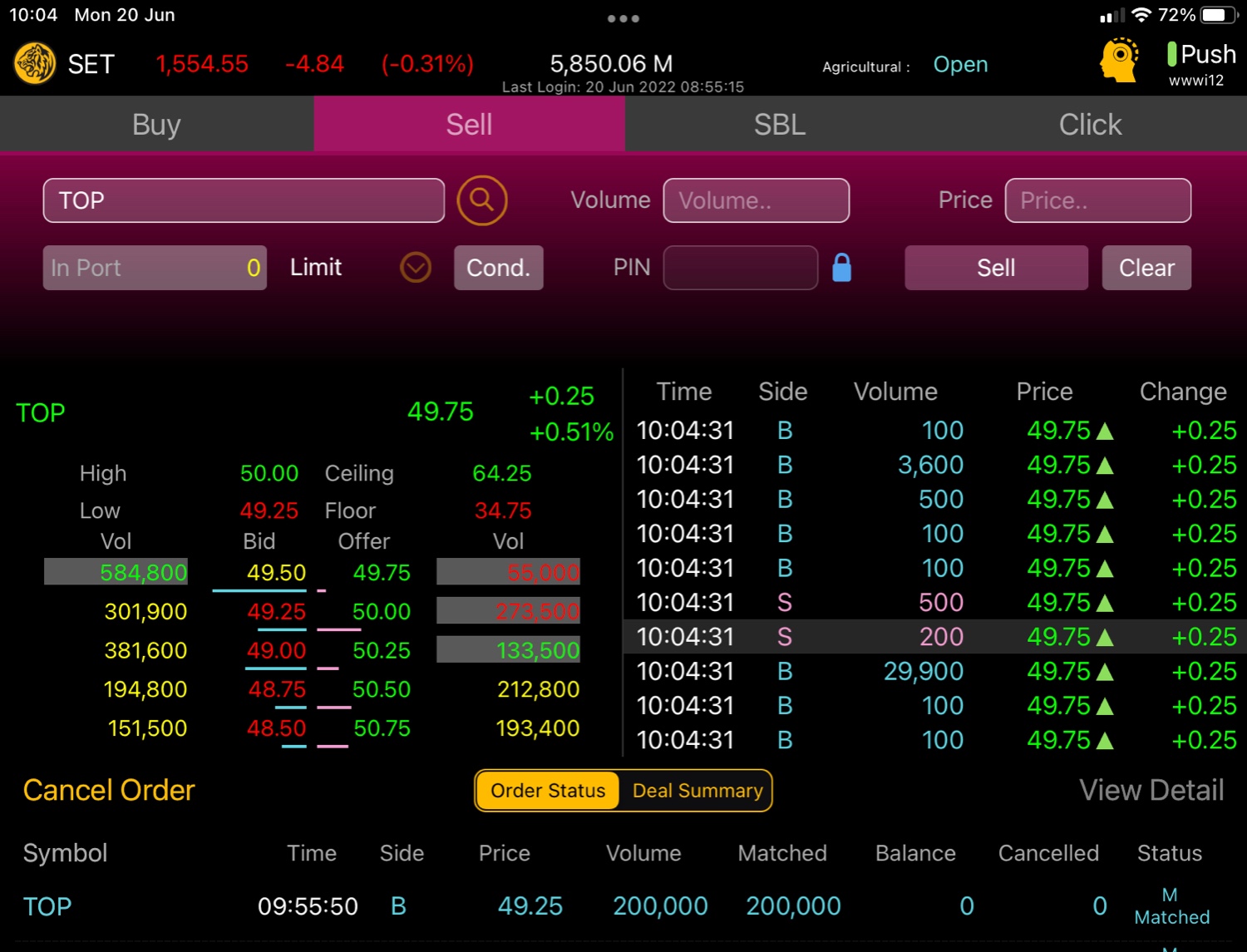
Task: Focus the Volume input field
Action: pos(757,200)
